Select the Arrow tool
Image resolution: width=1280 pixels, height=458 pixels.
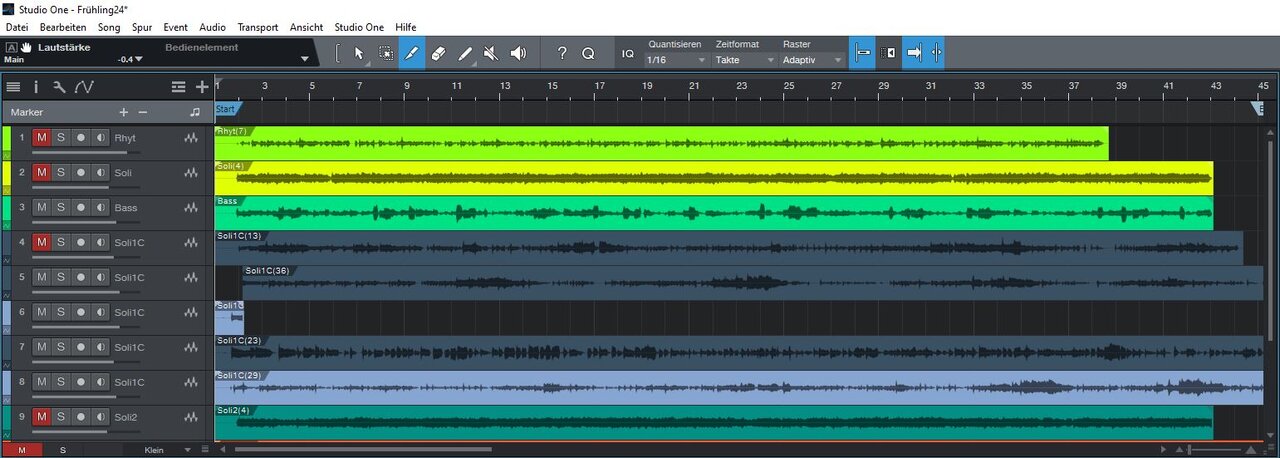pyautogui.click(x=359, y=53)
